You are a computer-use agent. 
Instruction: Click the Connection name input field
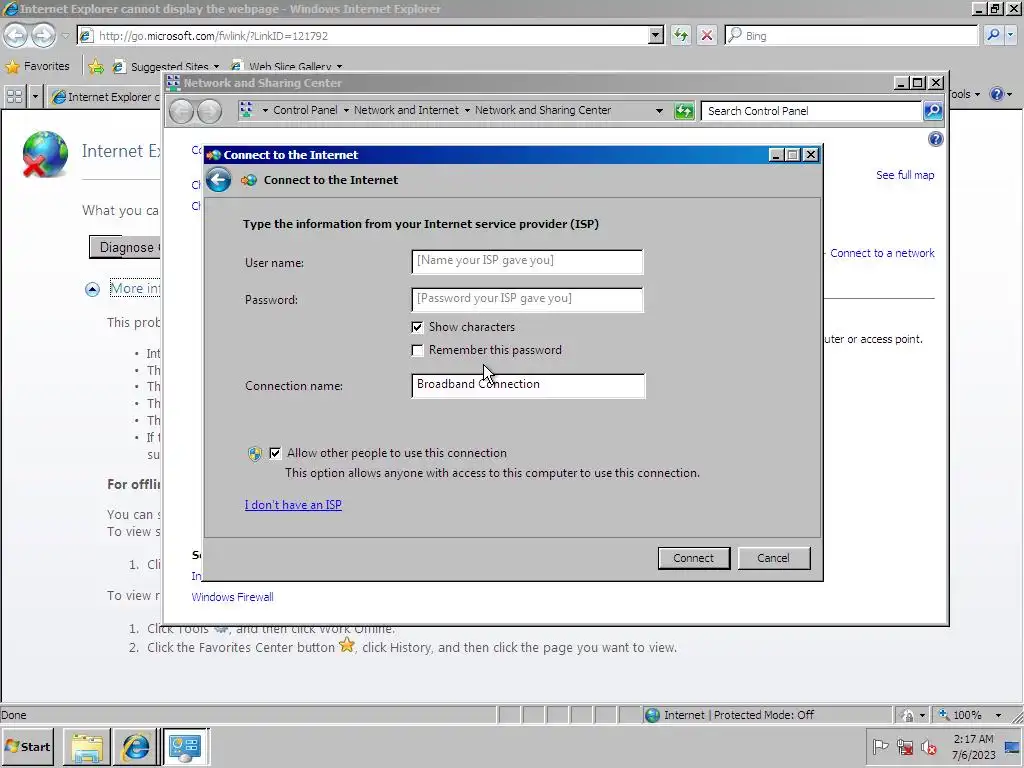pos(528,385)
